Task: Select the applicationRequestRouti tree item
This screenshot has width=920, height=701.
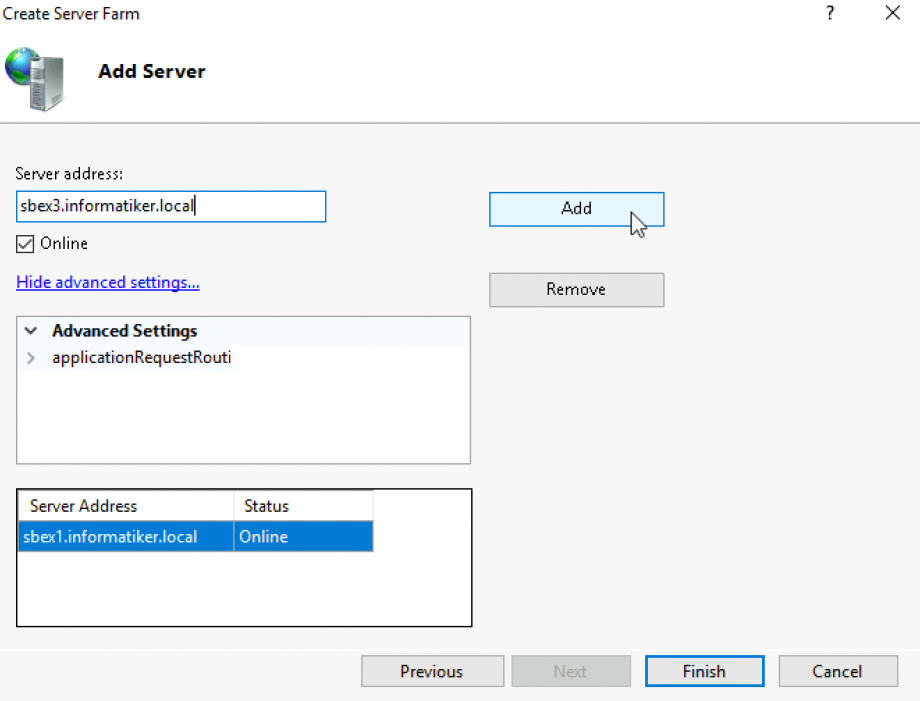Action: 140,357
